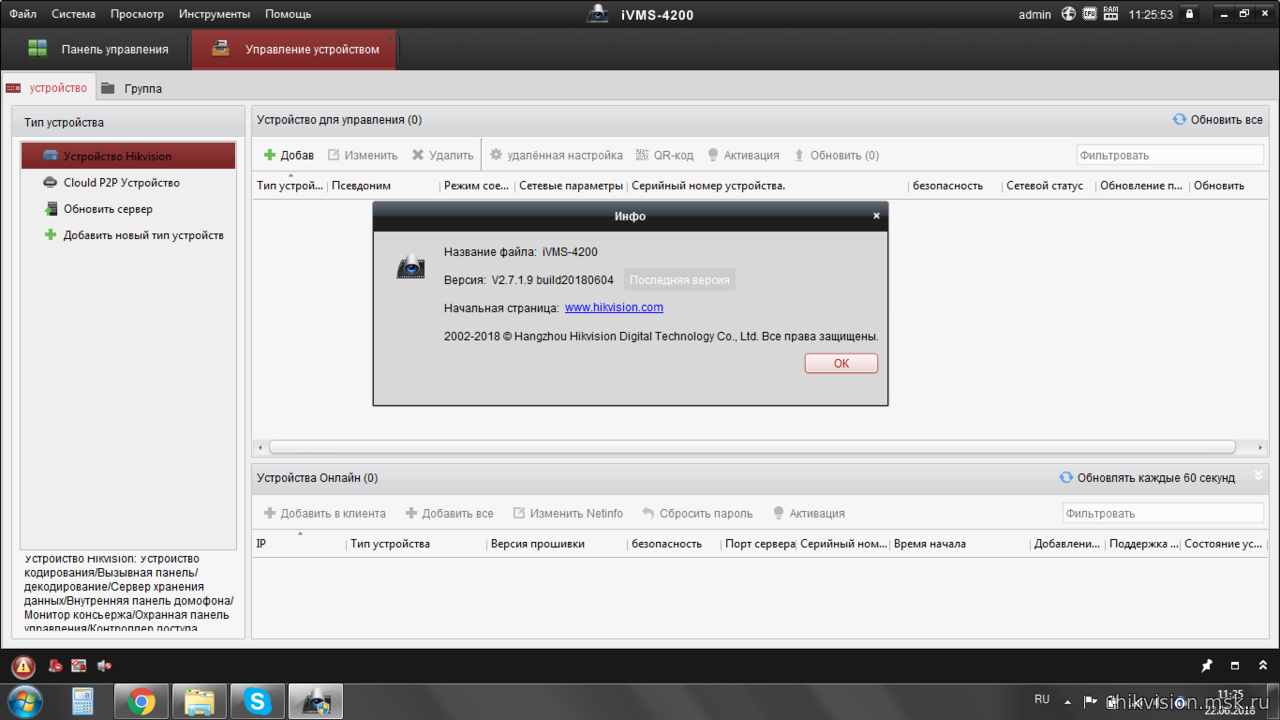This screenshot has height=720, width=1280.
Task: Click the Добав add device button
Action: (289, 155)
